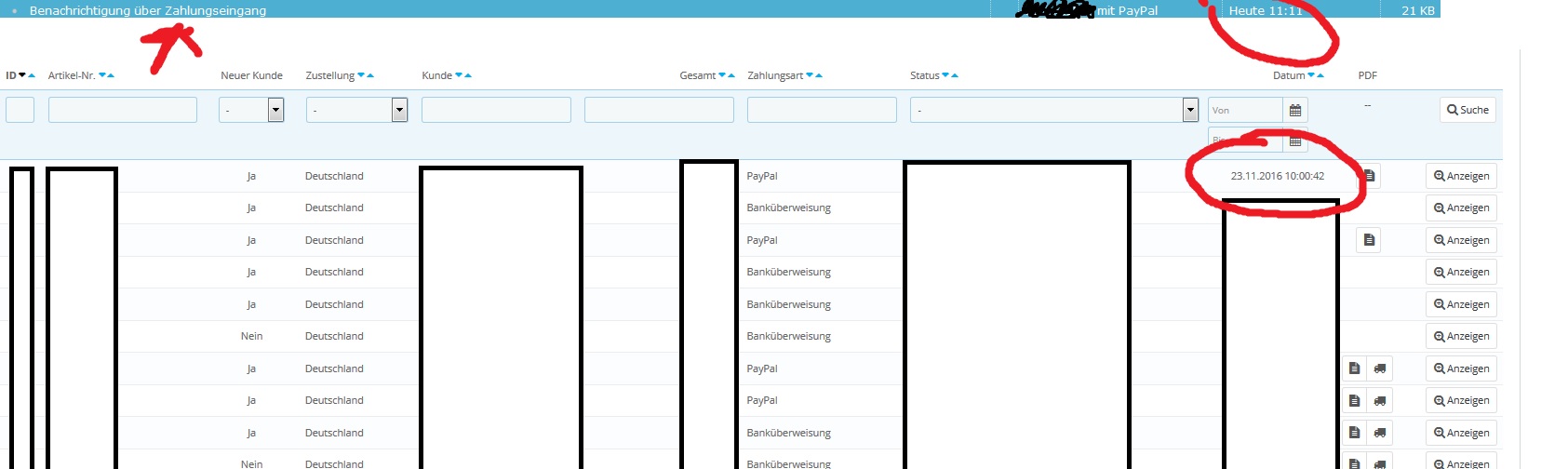Click the 21 KB email size
Screen dimensions: 1568x469
coord(1418,10)
